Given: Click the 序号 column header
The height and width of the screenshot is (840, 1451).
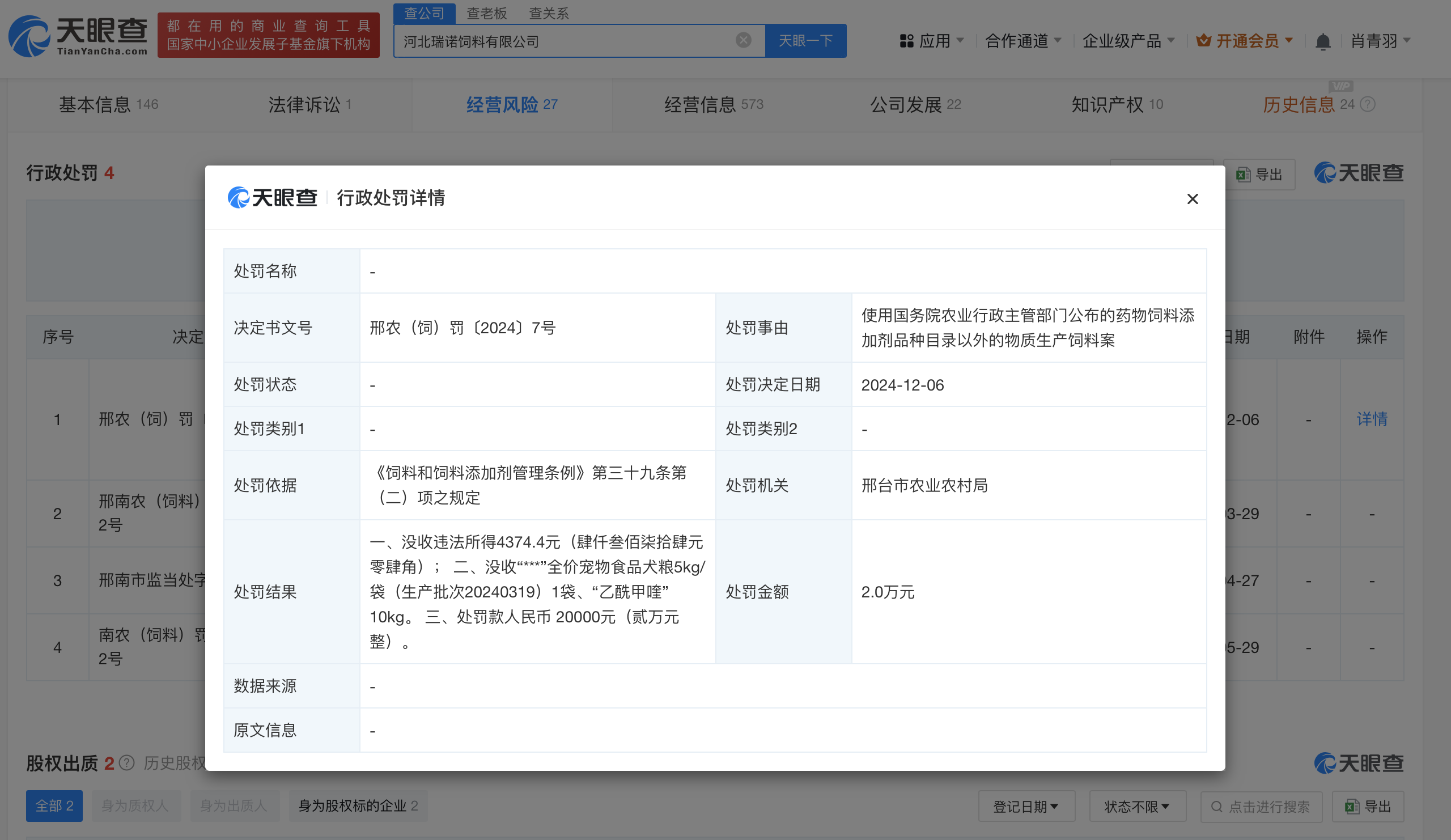Looking at the screenshot, I should click(58, 337).
